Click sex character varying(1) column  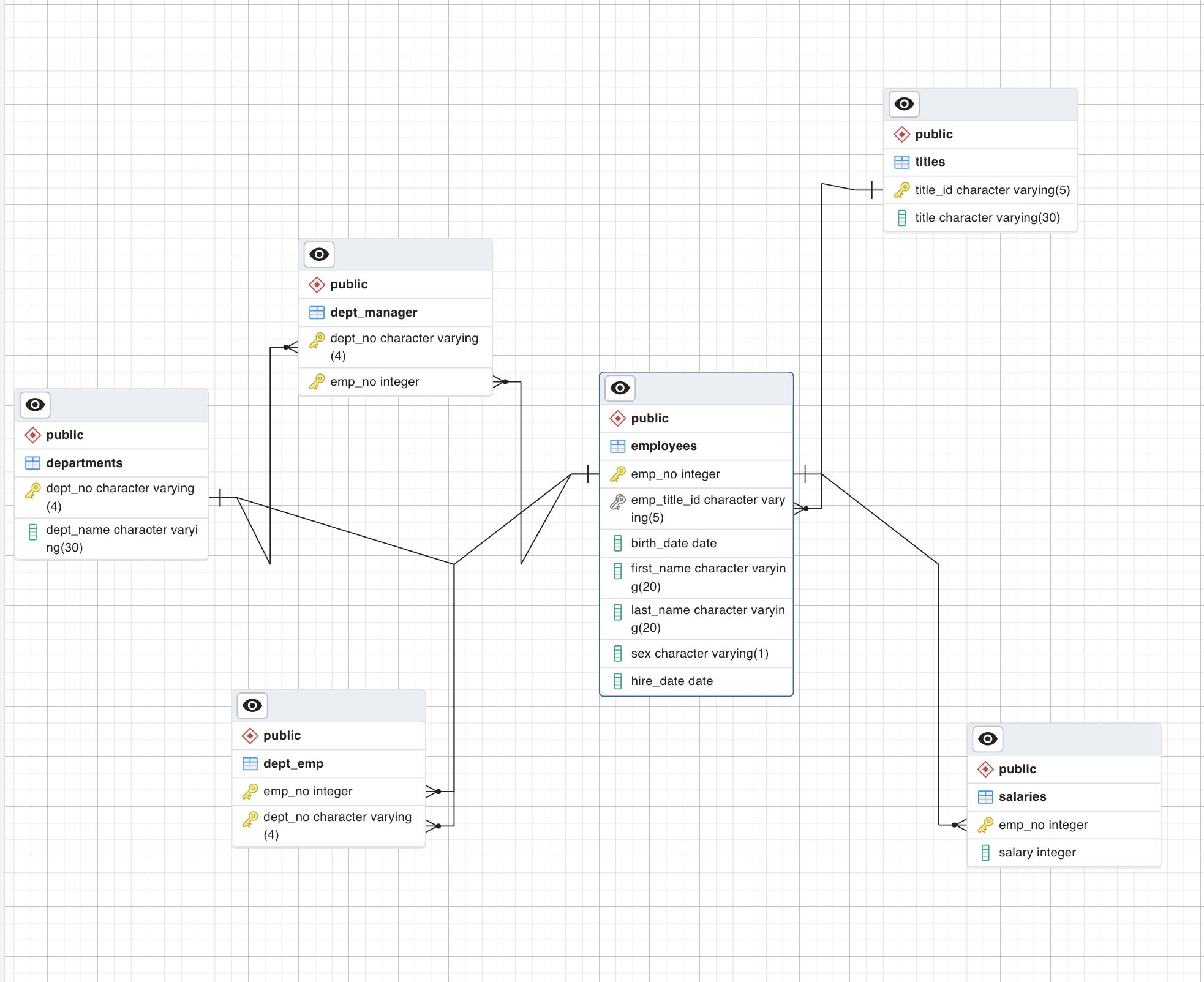tap(699, 653)
